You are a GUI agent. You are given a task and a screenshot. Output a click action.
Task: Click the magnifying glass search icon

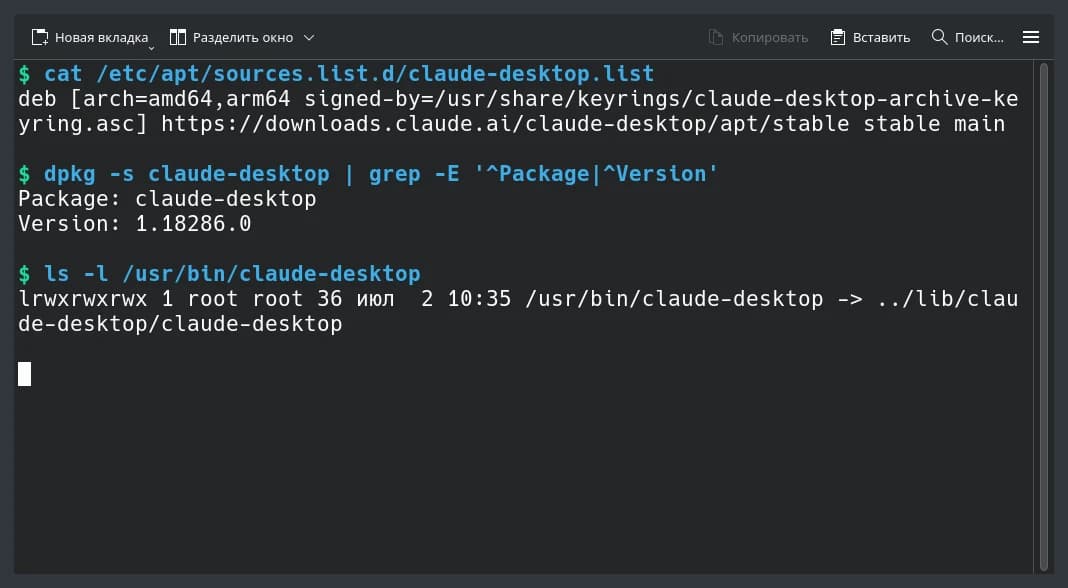tap(939, 37)
